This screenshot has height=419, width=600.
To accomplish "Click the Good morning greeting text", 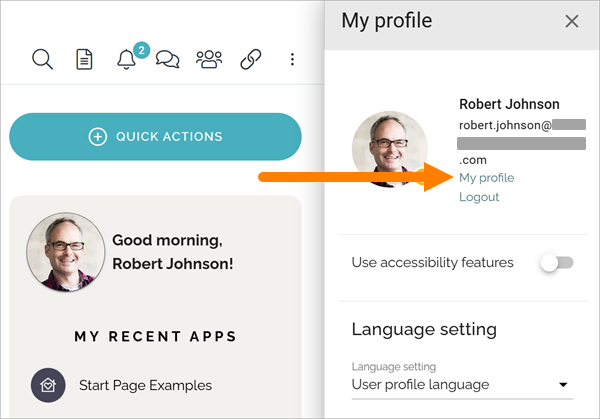I will pyautogui.click(x=173, y=252).
